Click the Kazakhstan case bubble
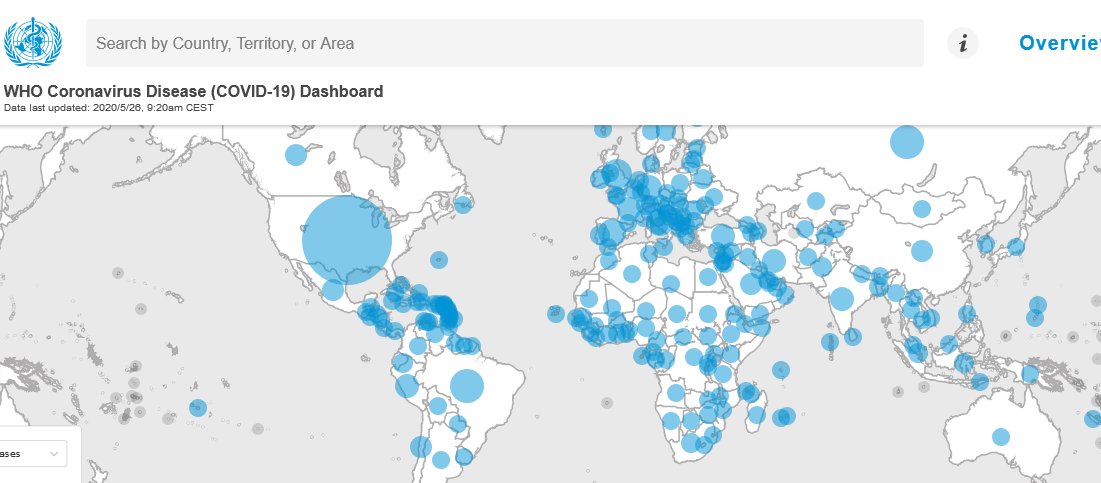Screen dimensions: 1101x483 (815, 201)
